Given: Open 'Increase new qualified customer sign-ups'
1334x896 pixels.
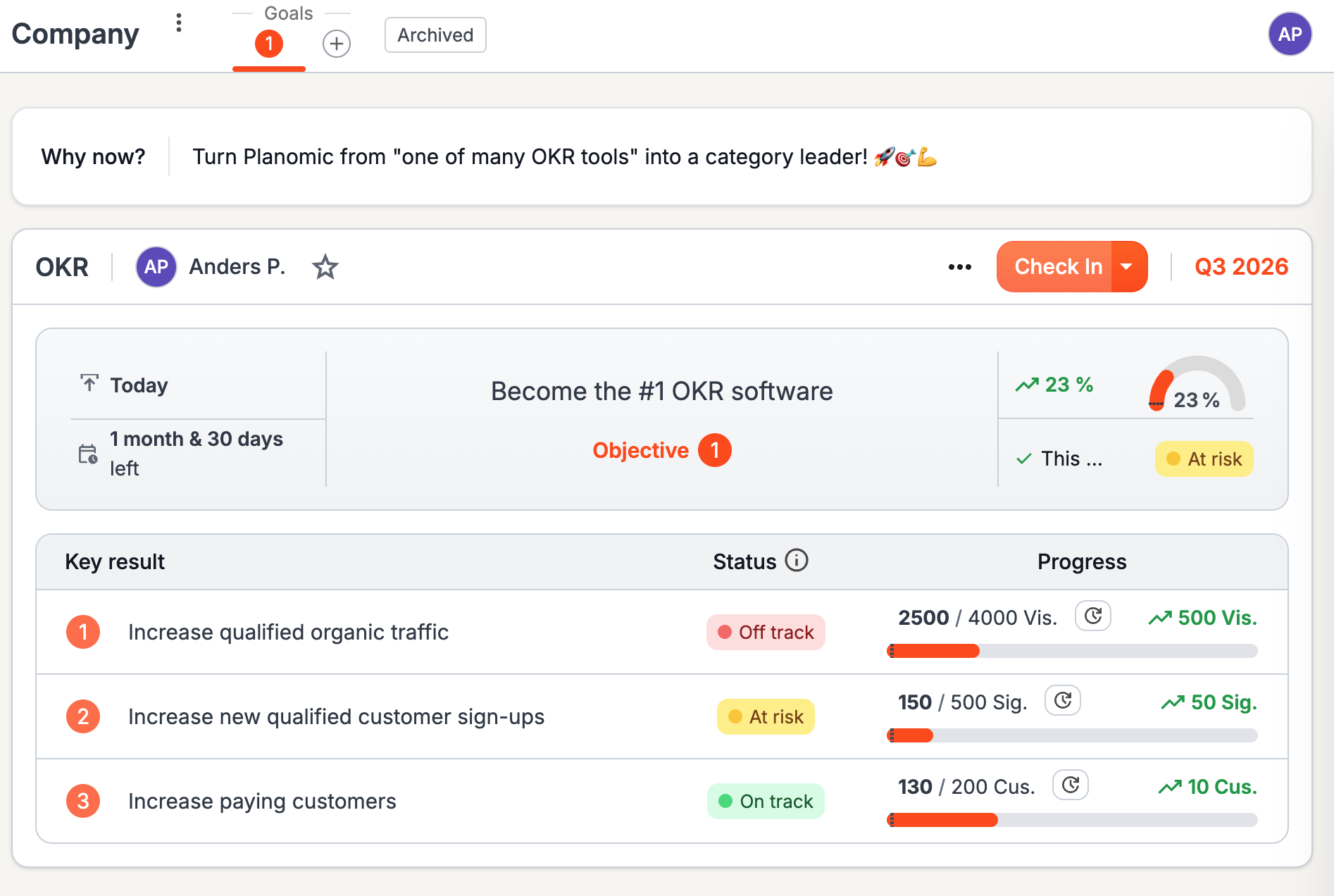Looking at the screenshot, I should click(x=336, y=716).
